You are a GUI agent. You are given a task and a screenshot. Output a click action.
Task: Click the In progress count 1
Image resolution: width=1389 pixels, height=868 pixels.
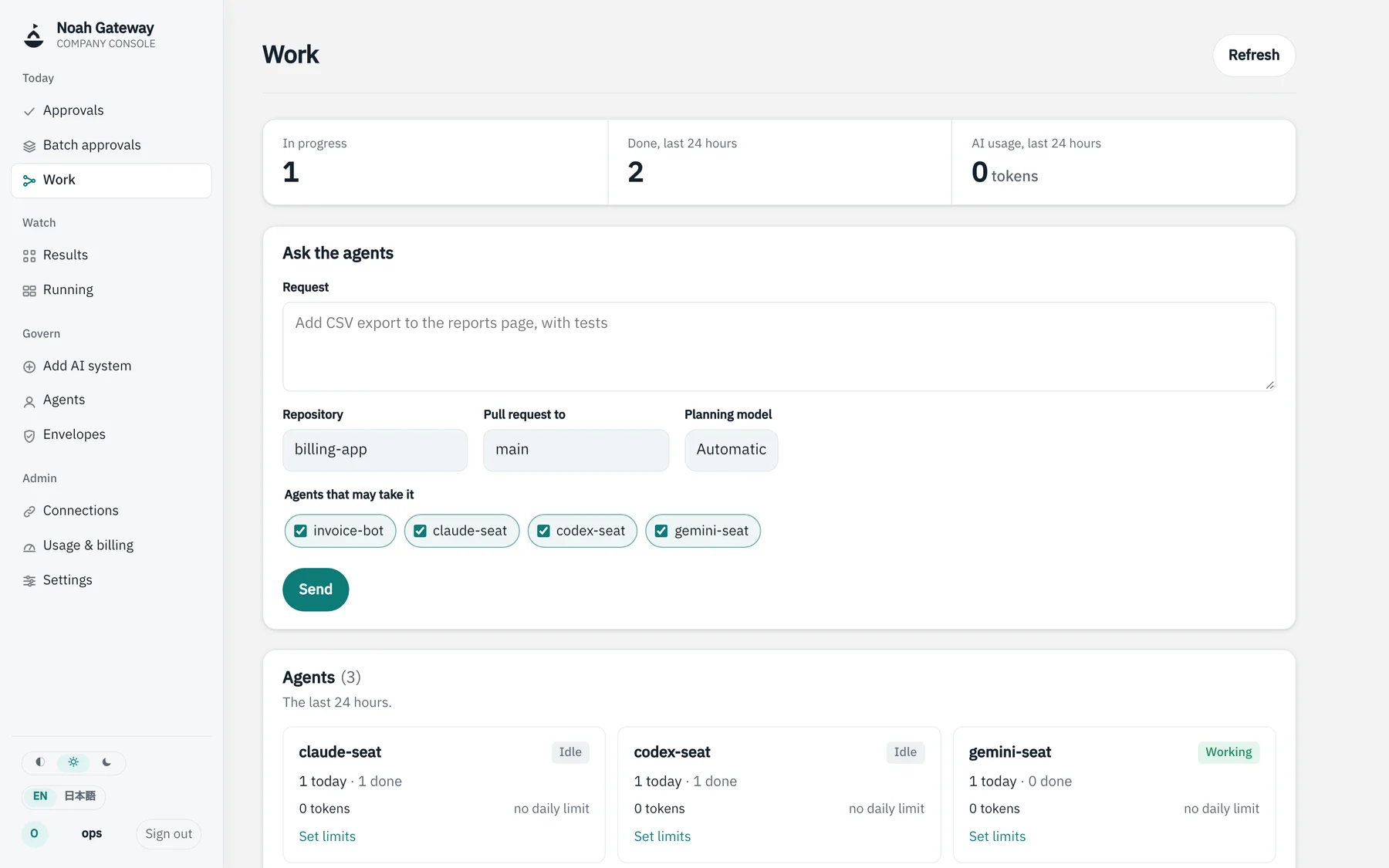[x=291, y=172]
